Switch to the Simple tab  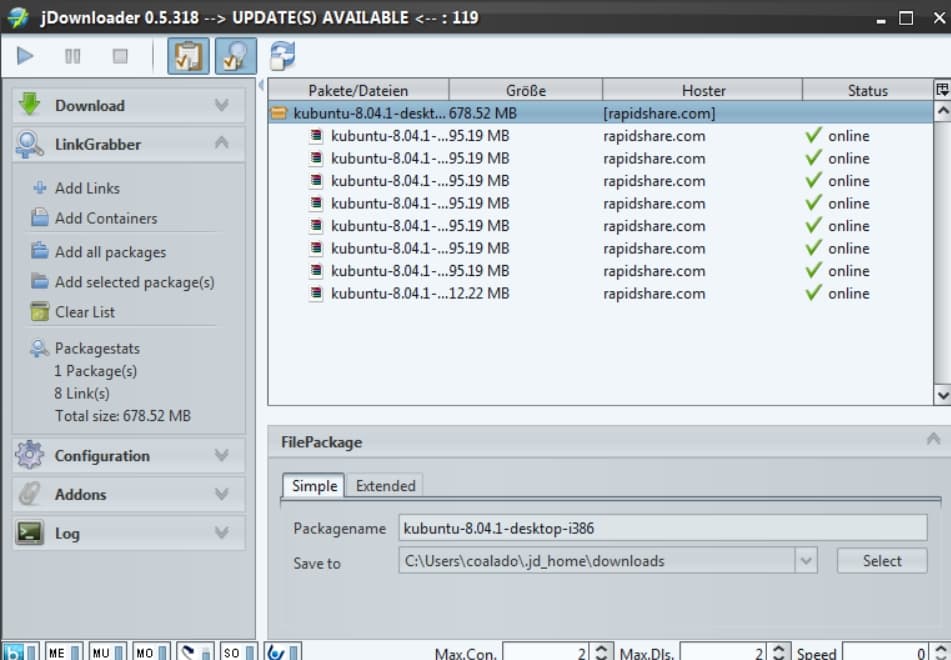tap(314, 486)
